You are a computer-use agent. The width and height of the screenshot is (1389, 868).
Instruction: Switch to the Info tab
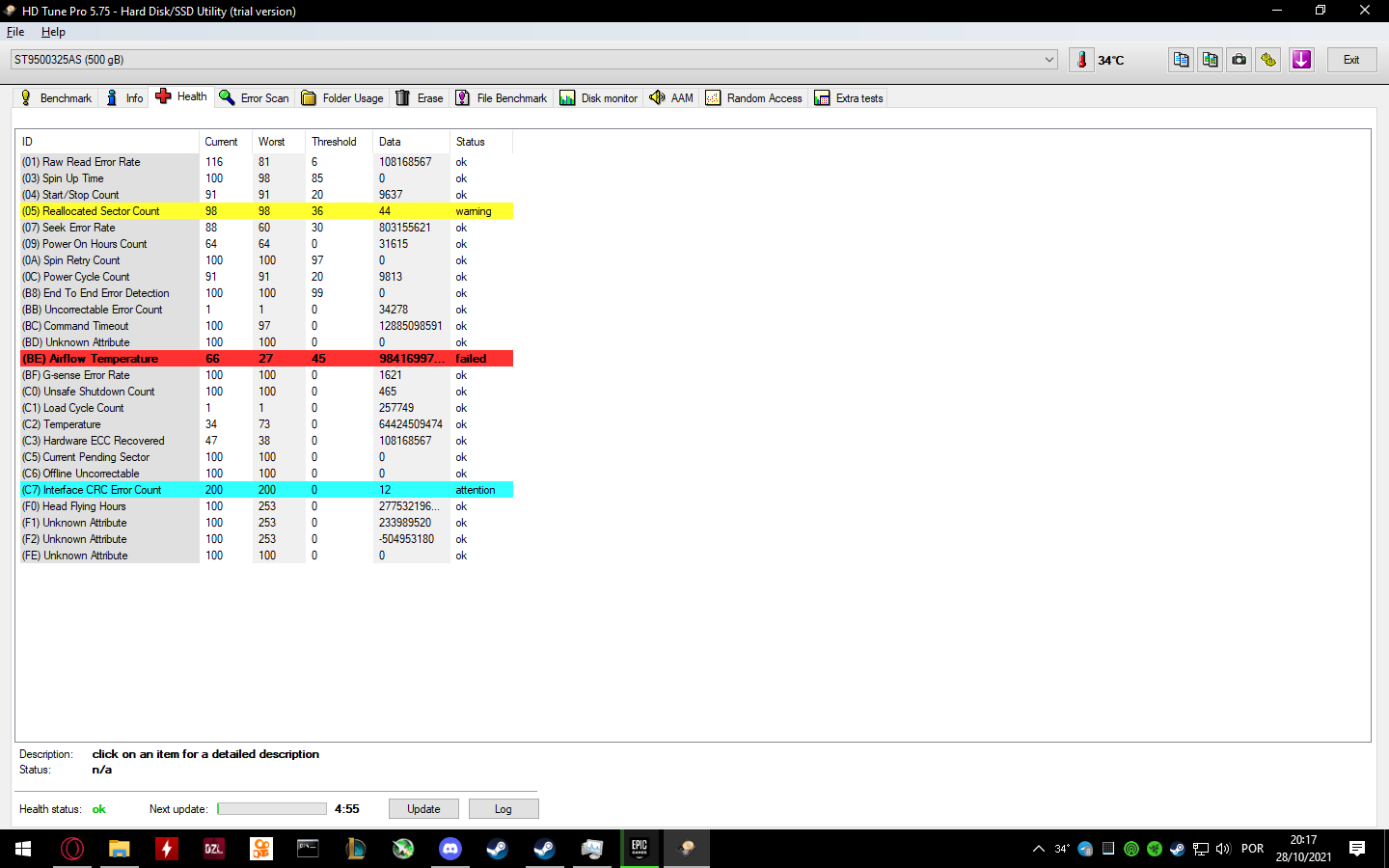click(x=124, y=98)
